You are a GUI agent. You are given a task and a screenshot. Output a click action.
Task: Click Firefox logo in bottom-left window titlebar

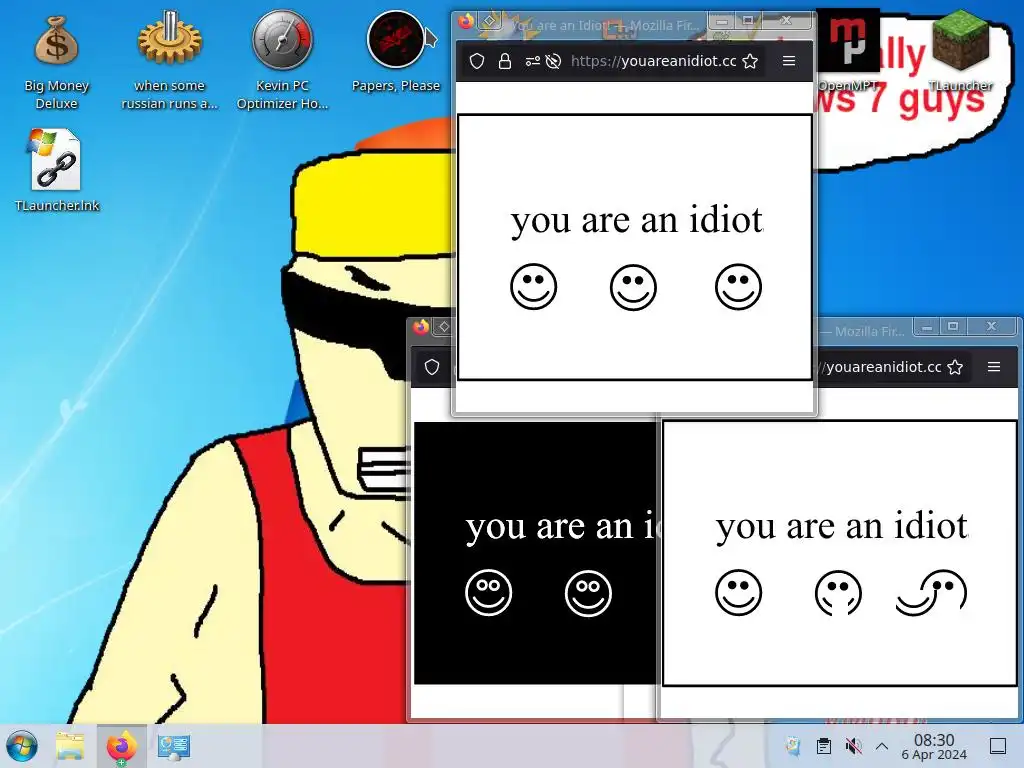tap(421, 327)
